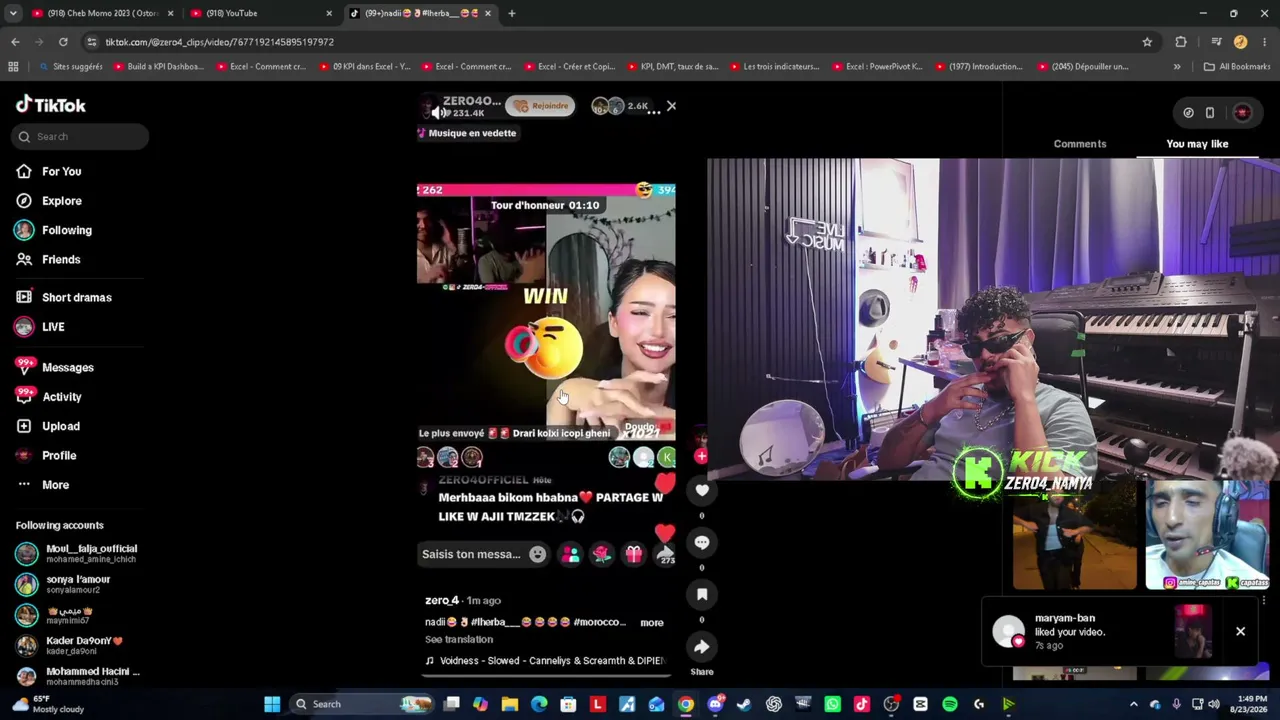Viewport: 1280px width, 720px height.
Task: Click the Saisis ton message field
Action: [x=471, y=554]
